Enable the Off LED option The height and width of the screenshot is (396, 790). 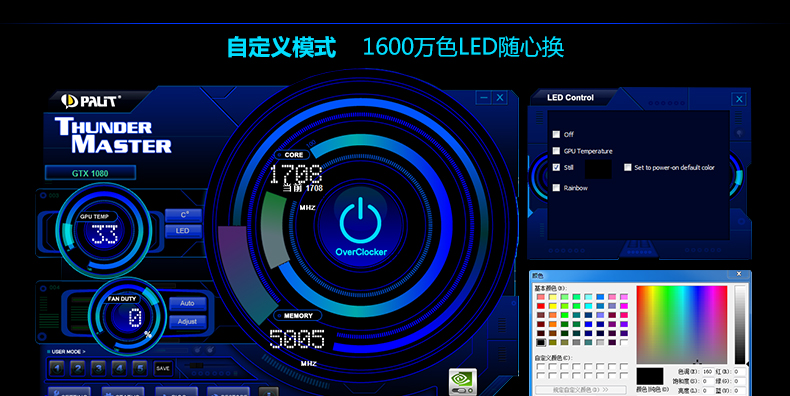[x=556, y=135]
